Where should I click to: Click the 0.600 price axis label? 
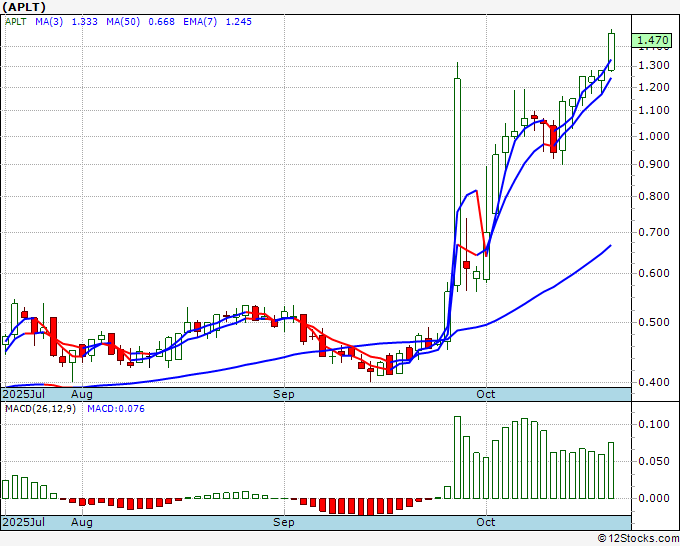tap(654, 274)
